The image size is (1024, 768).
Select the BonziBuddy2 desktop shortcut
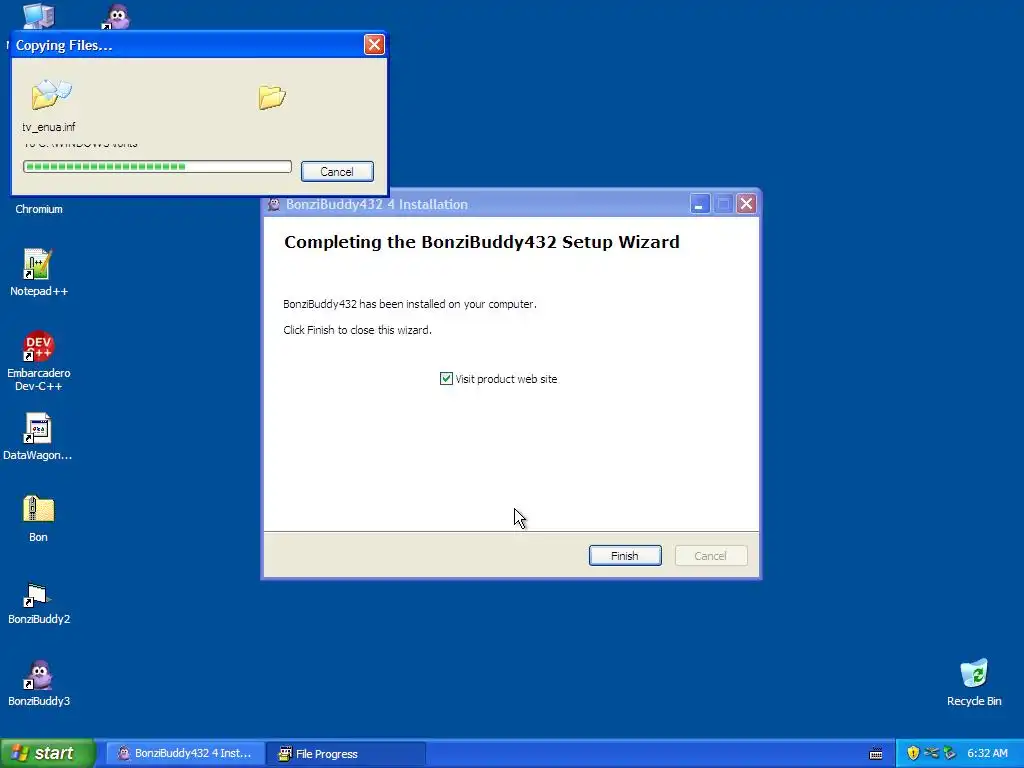pyautogui.click(x=38, y=603)
